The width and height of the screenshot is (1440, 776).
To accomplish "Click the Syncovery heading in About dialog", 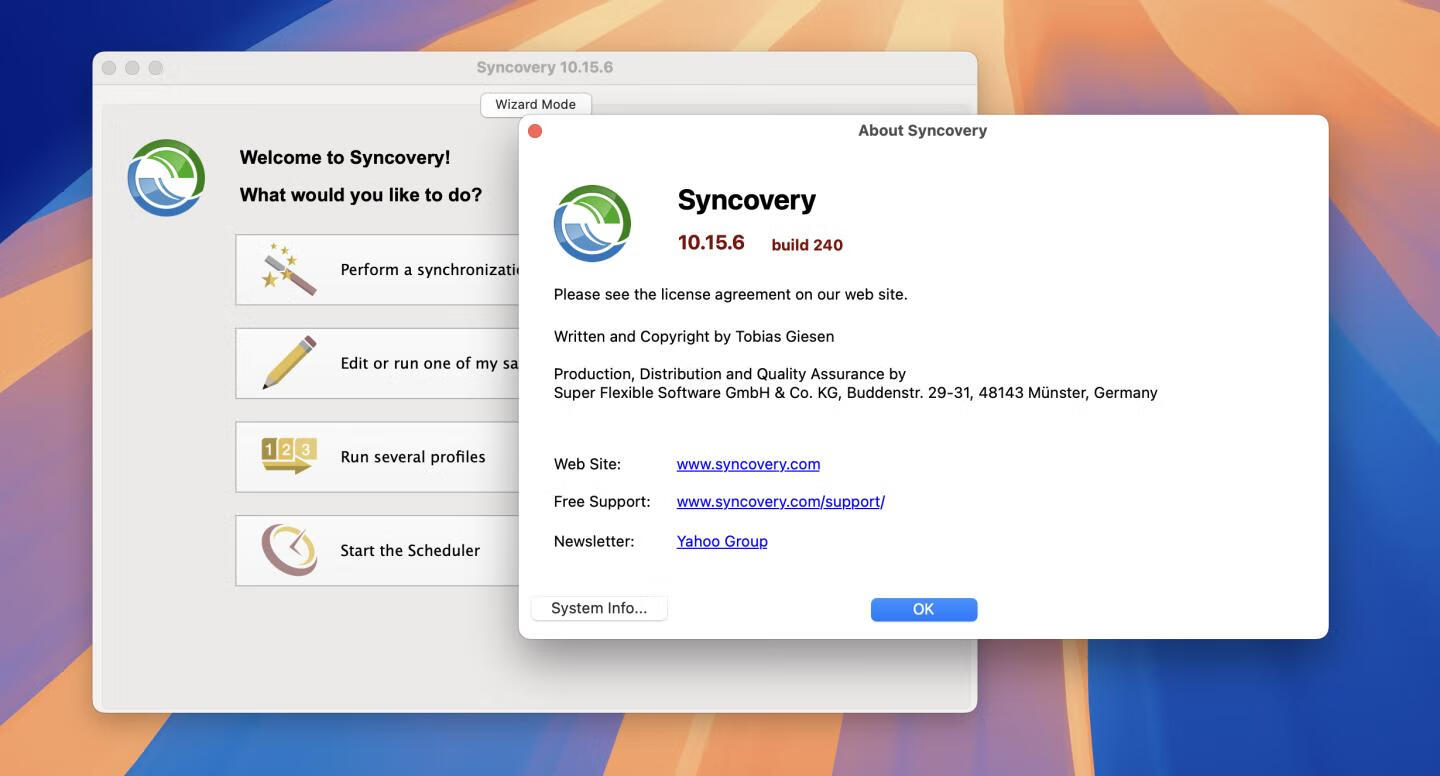I will pyautogui.click(x=747, y=200).
